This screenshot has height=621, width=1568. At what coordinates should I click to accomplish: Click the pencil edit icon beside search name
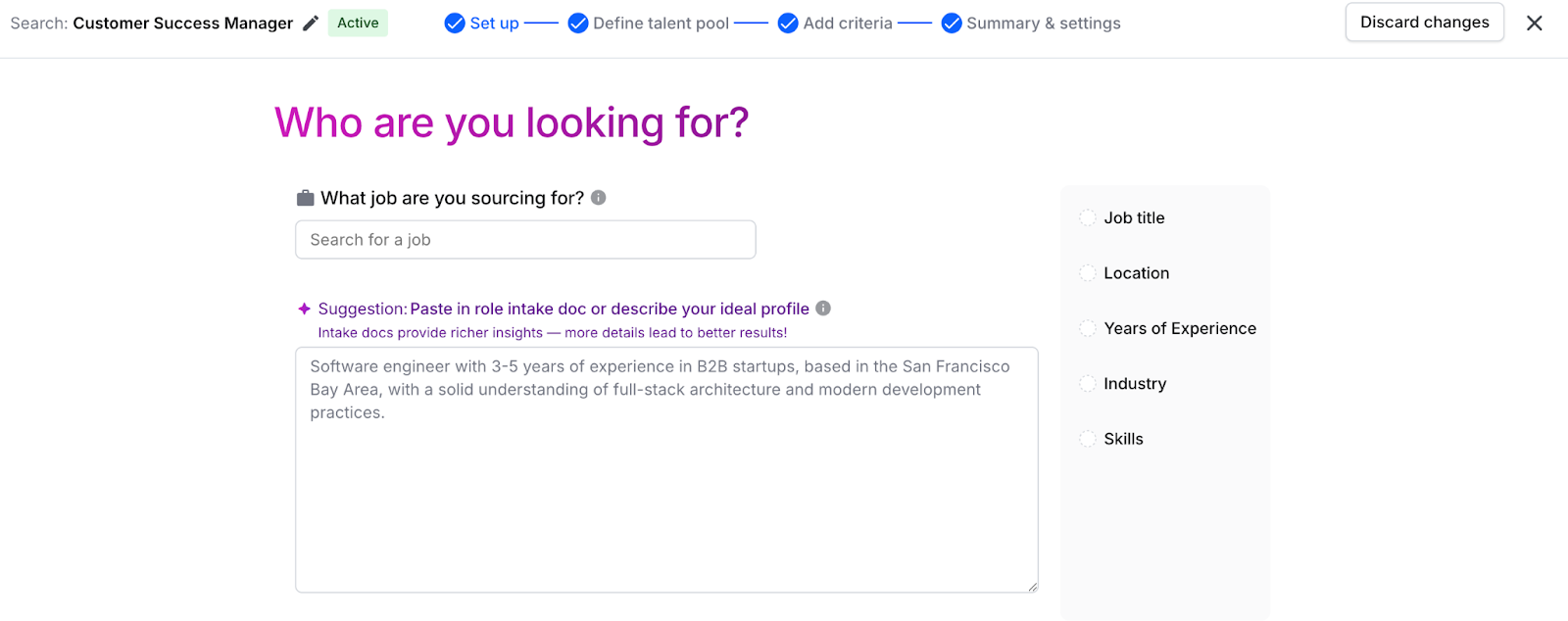click(x=311, y=24)
